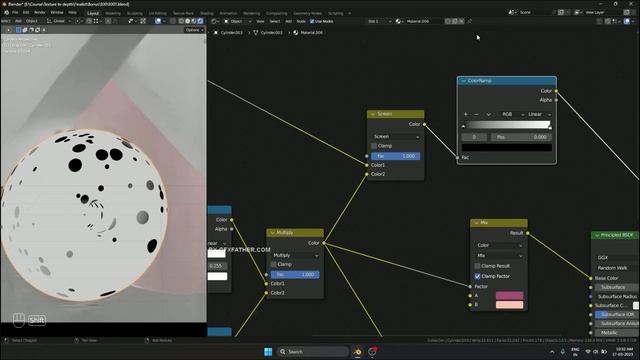Duplicate material with new material icon
640x360 pixels.
(455, 21)
